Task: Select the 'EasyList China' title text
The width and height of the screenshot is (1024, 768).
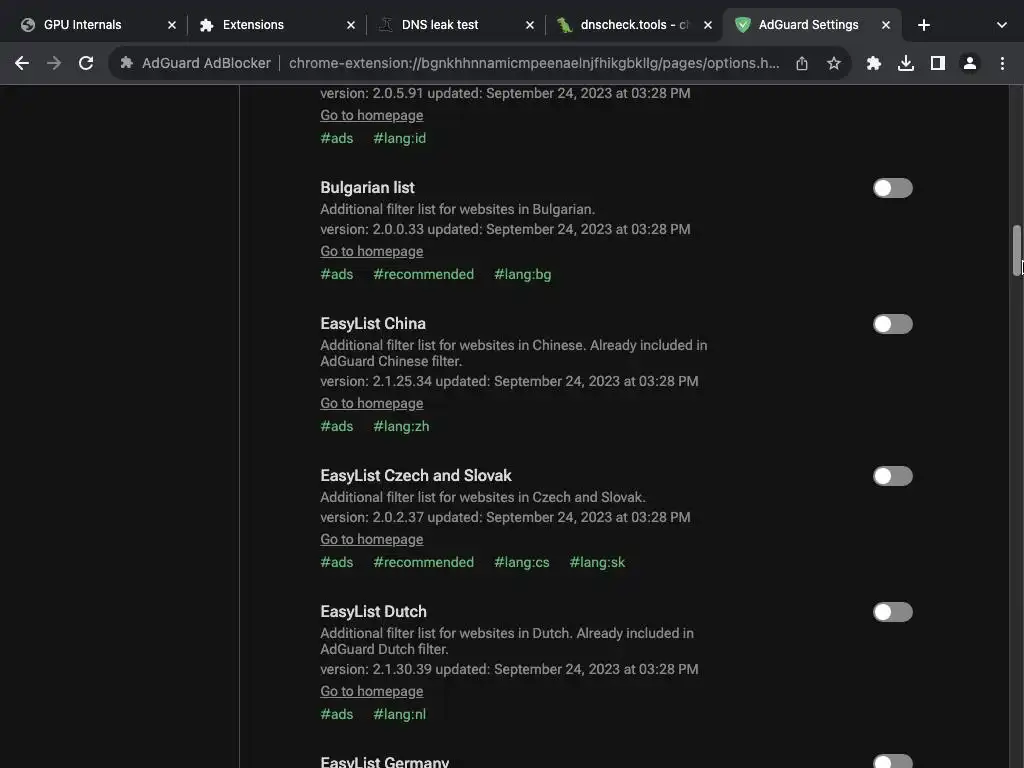Action: coord(373,323)
